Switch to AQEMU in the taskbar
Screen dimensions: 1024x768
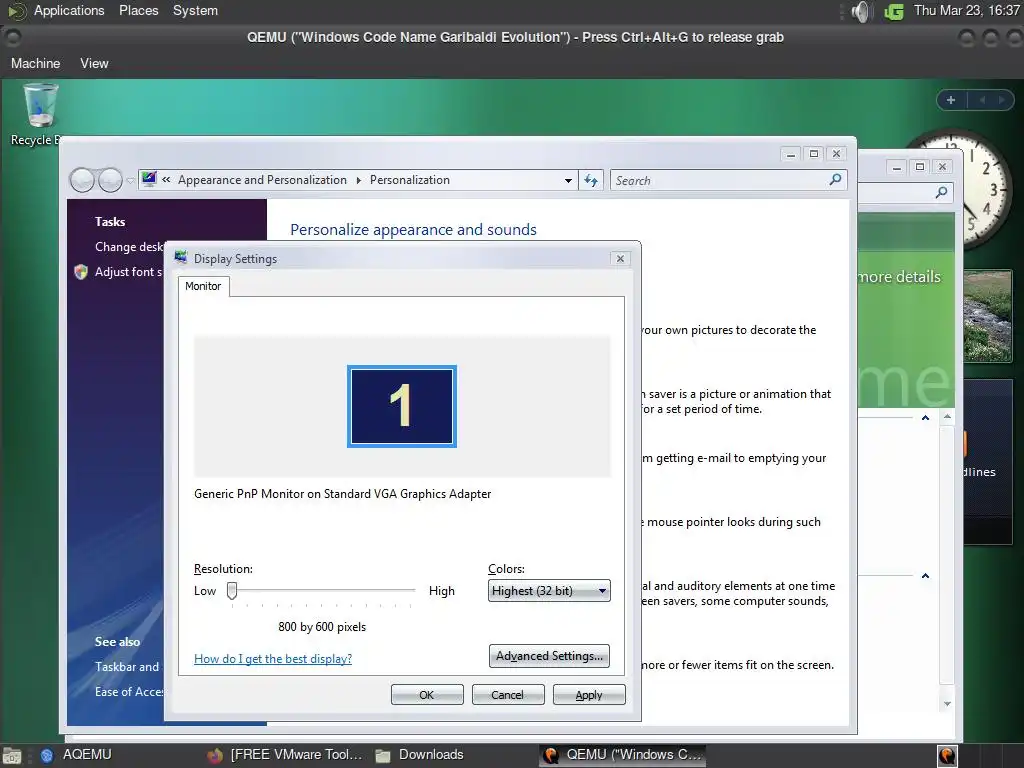coord(76,755)
